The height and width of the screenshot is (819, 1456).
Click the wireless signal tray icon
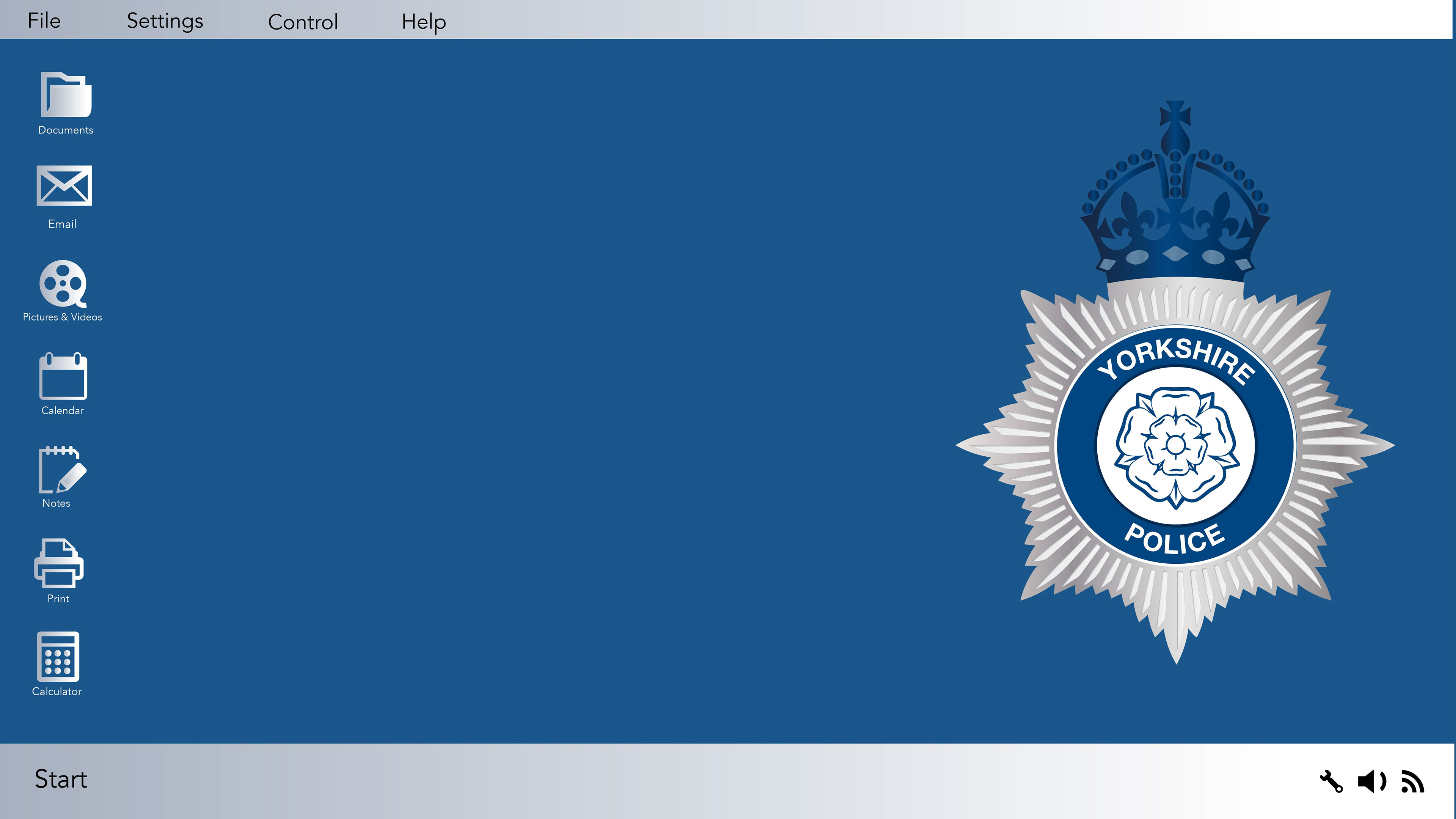click(x=1412, y=782)
